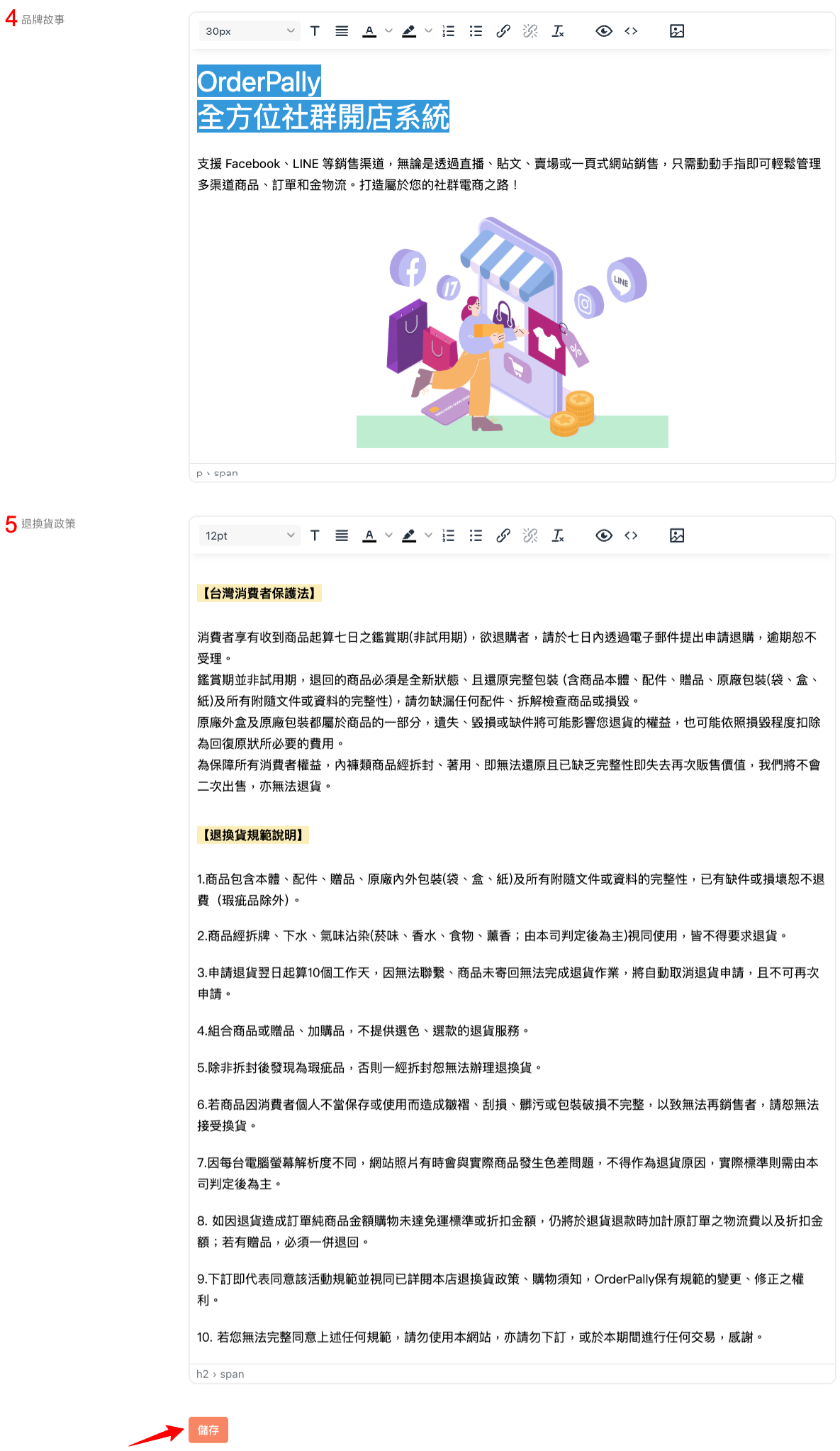Open the 12pt font size dropdown

click(250, 536)
